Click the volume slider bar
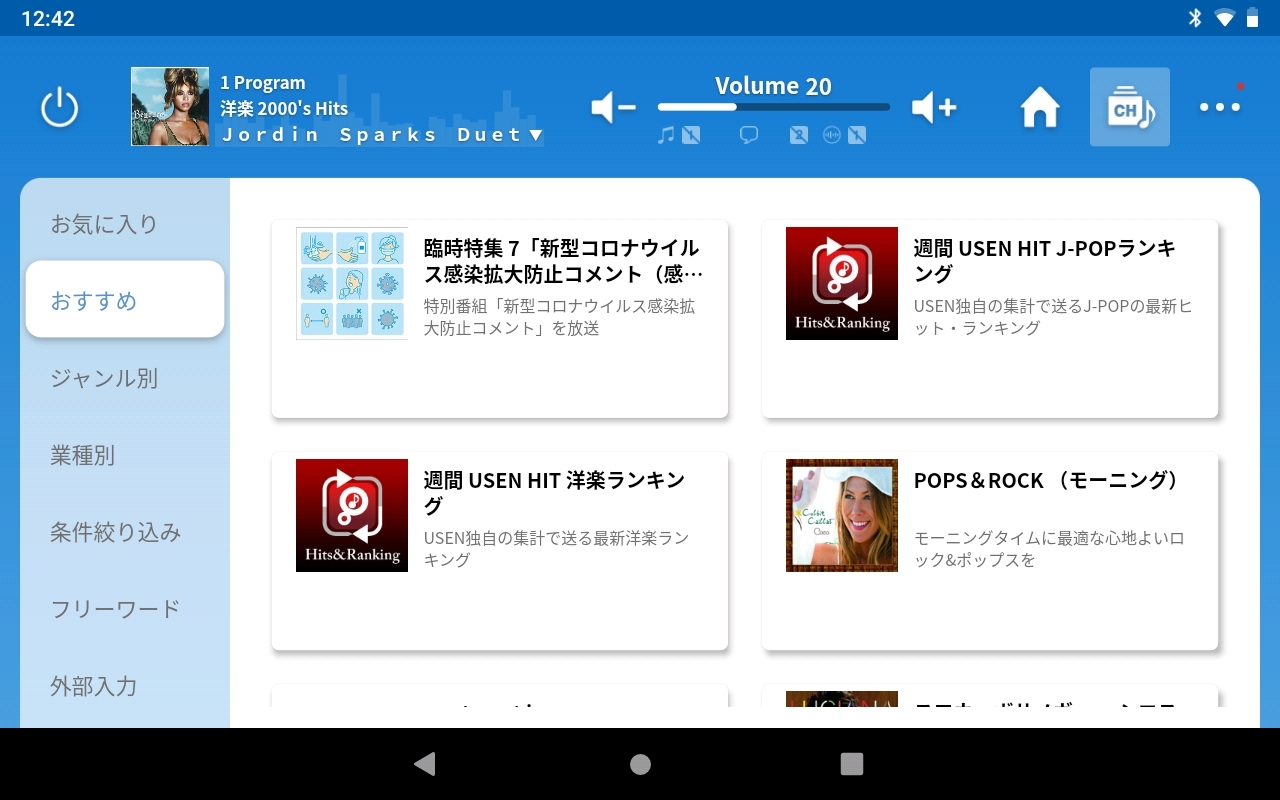 point(773,107)
